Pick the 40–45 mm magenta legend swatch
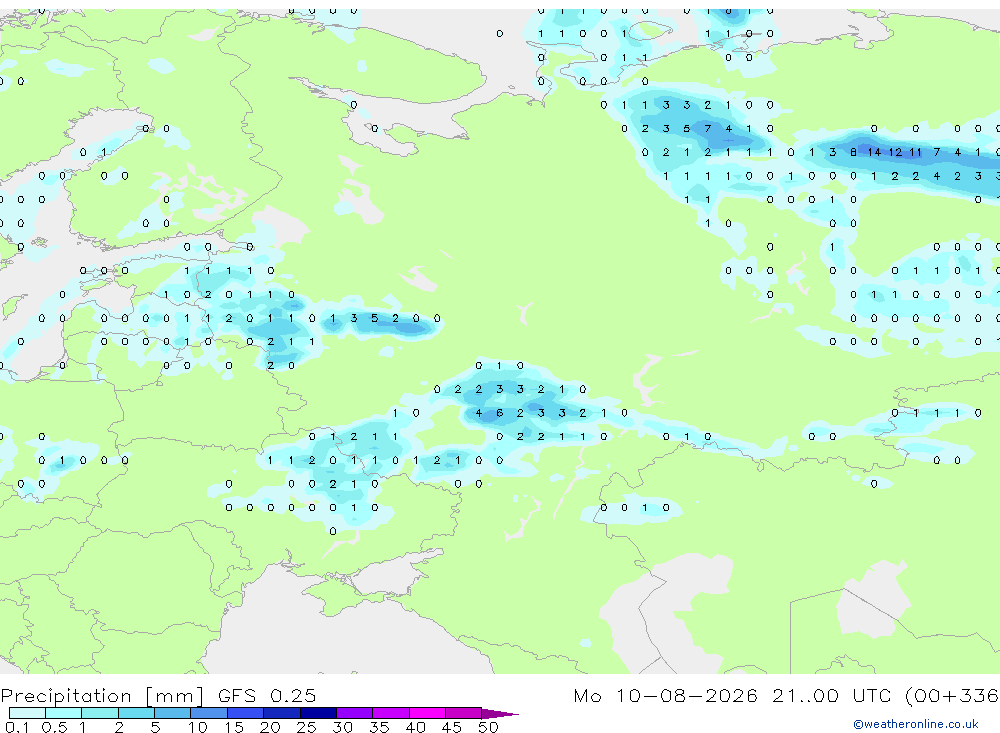Screen dimensions: 1000x733 (427, 713)
